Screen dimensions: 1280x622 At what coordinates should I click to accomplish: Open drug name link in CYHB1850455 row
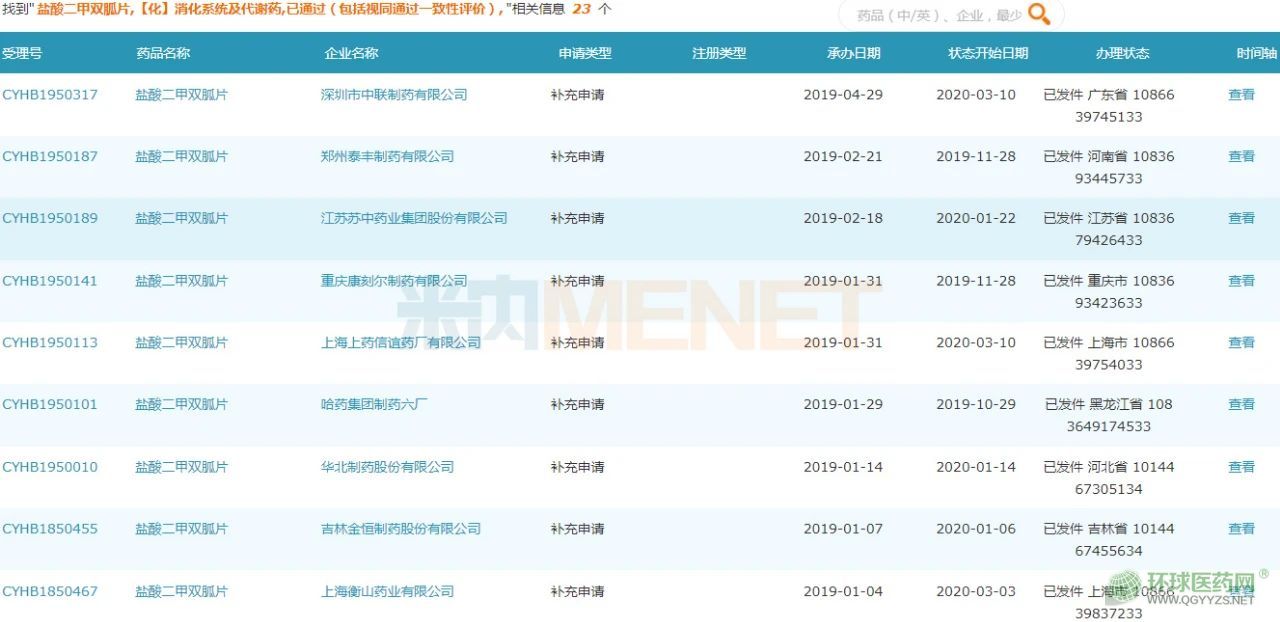coord(181,529)
